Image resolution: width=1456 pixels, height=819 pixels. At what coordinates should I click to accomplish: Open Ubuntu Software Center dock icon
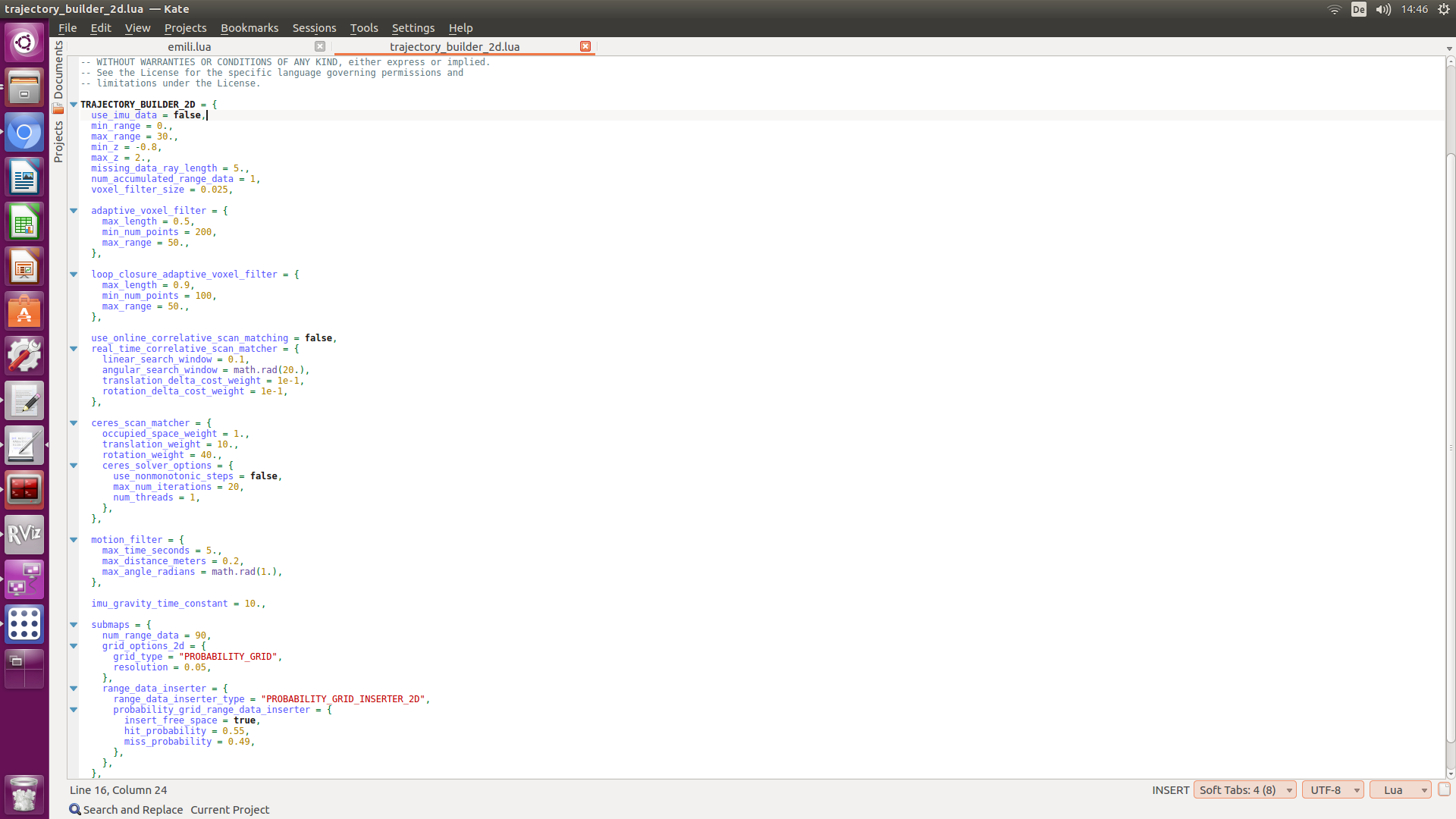24,312
